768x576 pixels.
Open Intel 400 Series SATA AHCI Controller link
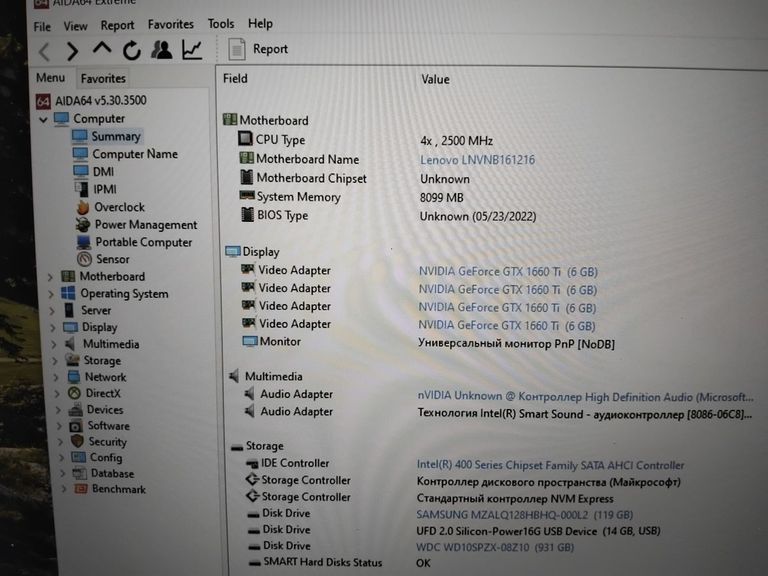(x=551, y=464)
